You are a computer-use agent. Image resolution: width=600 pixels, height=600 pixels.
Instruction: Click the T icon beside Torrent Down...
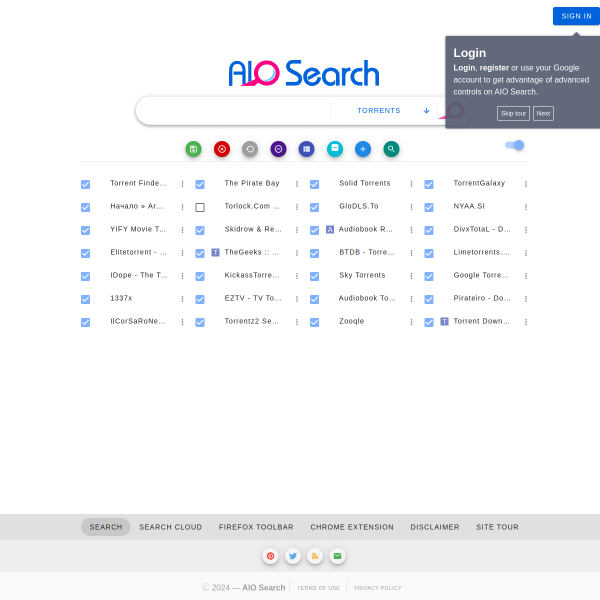coord(444,321)
